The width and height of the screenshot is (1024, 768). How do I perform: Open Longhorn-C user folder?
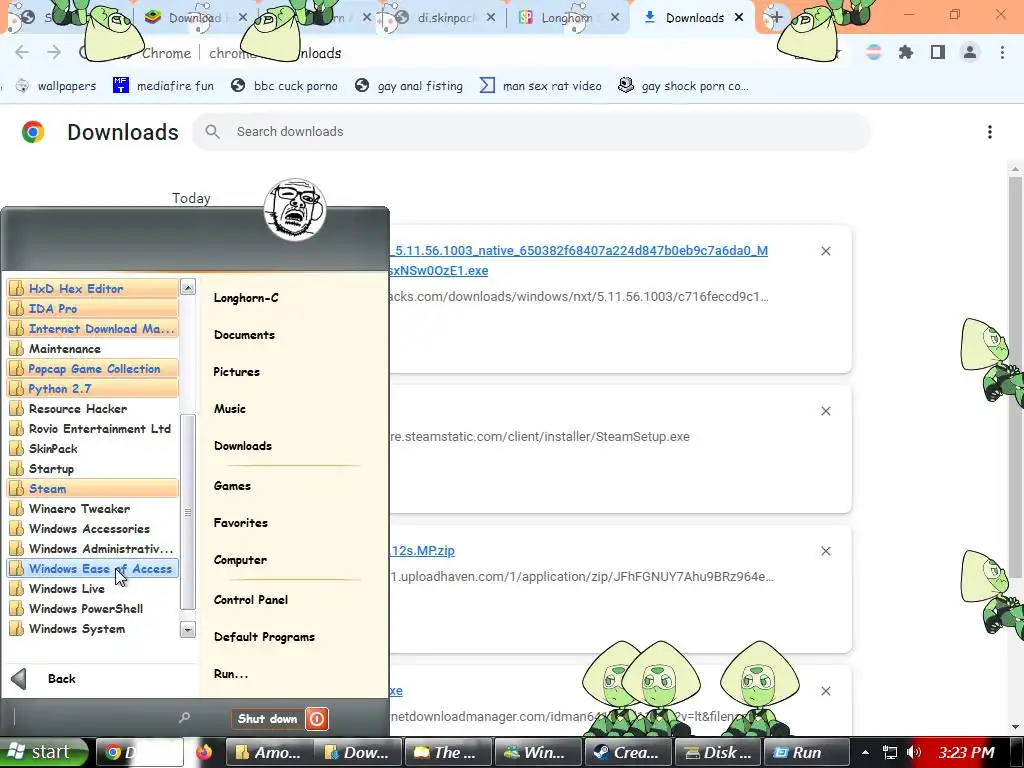(246, 298)
